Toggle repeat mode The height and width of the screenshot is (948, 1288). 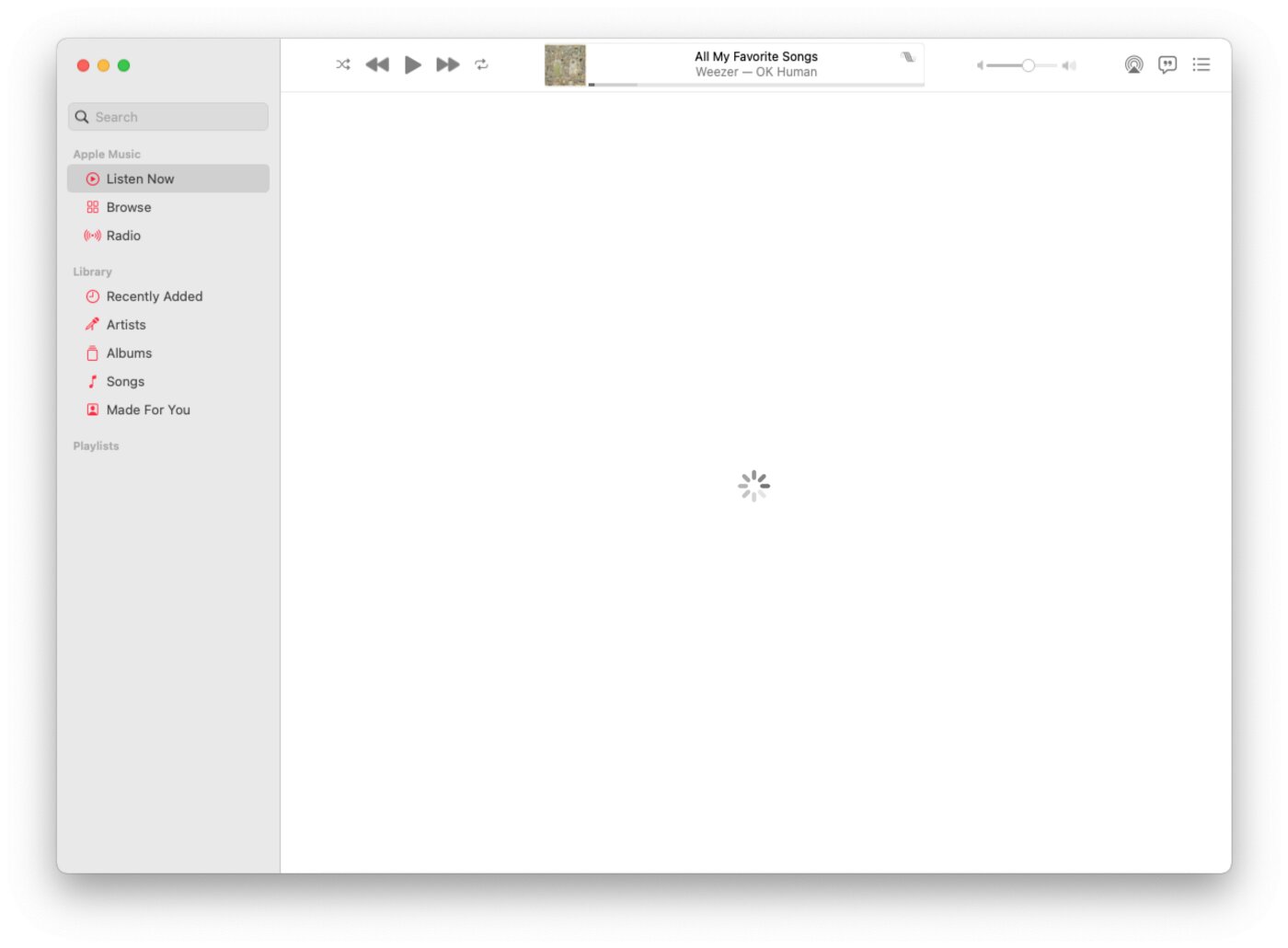pos(481,64)
